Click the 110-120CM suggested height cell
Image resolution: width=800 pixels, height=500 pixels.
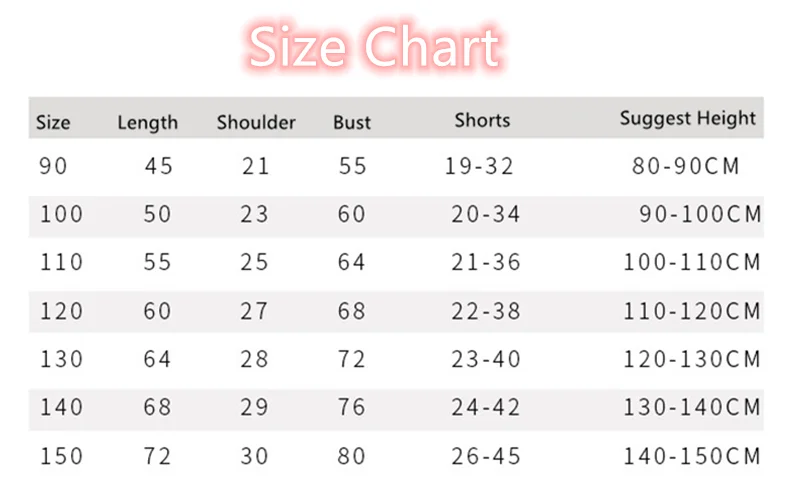click(x=692, y=311)
